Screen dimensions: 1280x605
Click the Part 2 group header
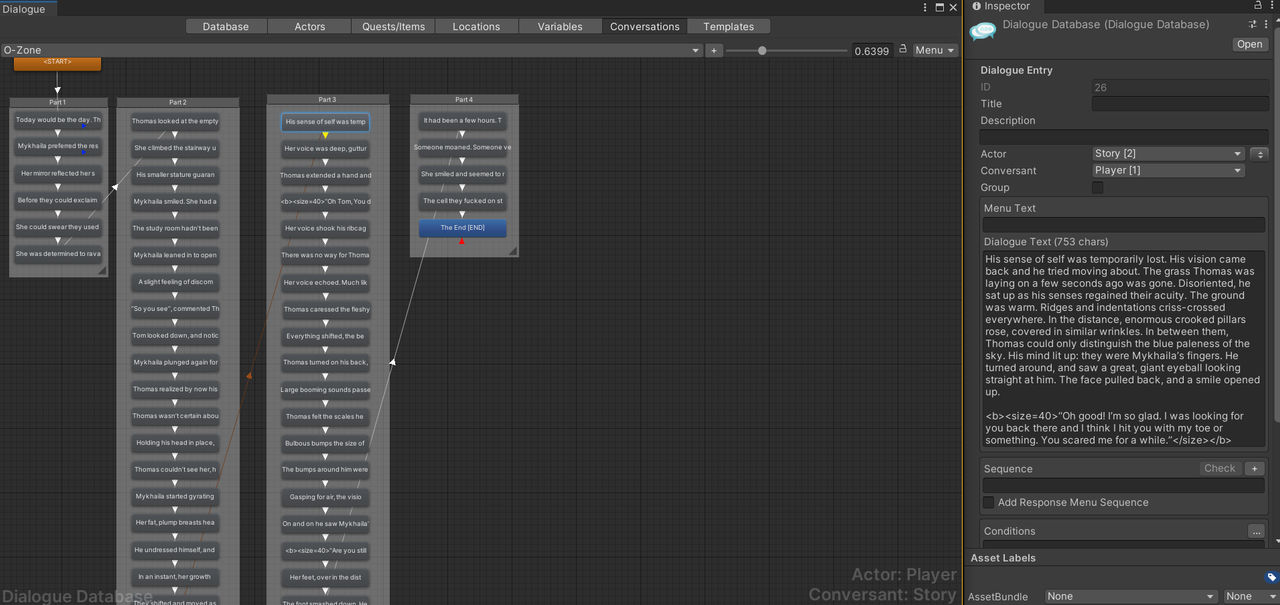point(178,102)
